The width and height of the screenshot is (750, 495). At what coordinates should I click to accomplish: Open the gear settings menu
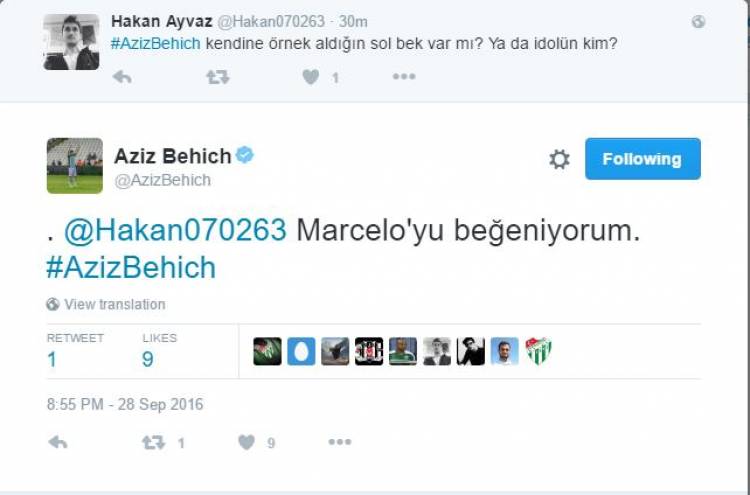click(559, 159)
